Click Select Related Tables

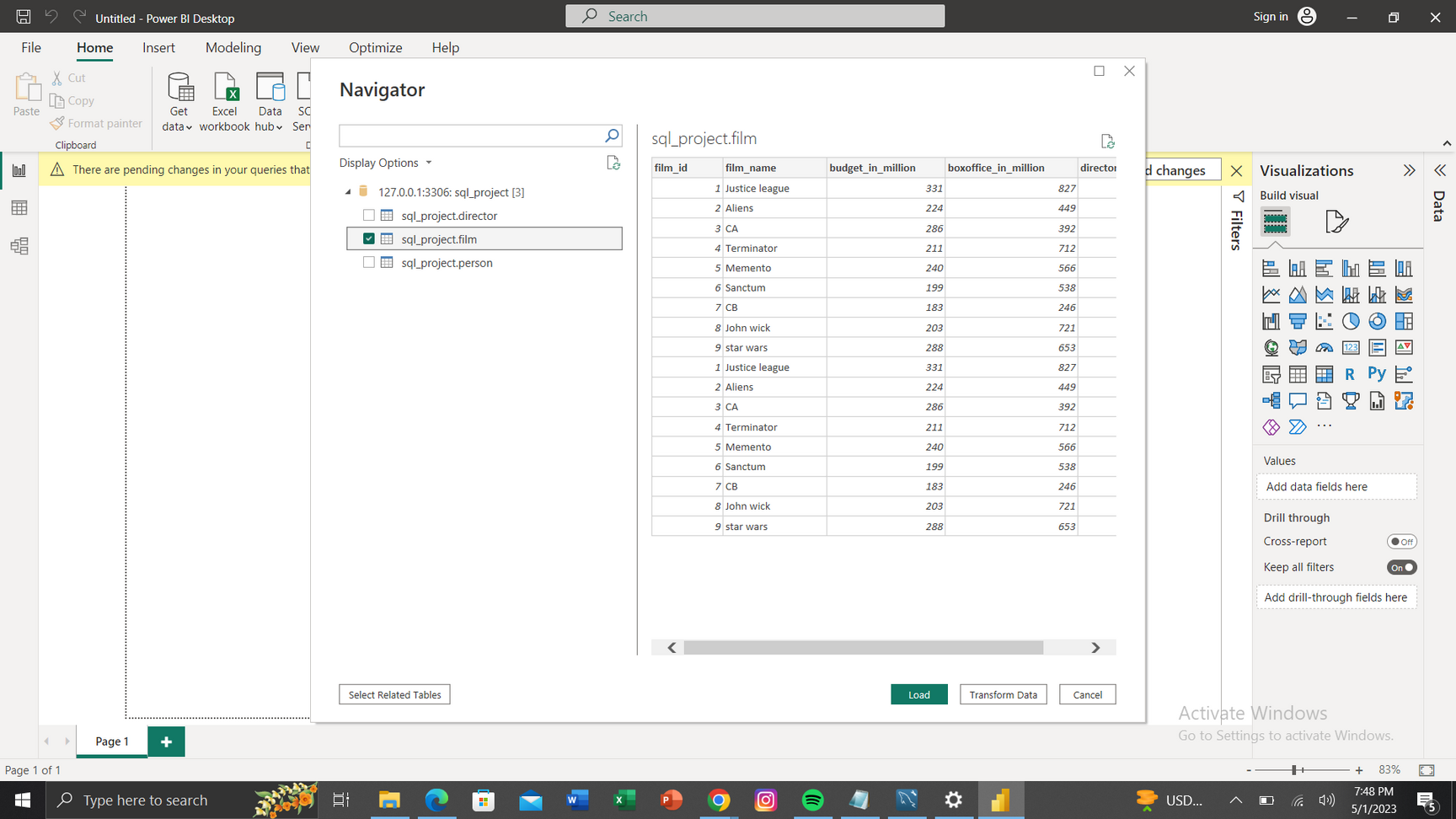[394, 694]
